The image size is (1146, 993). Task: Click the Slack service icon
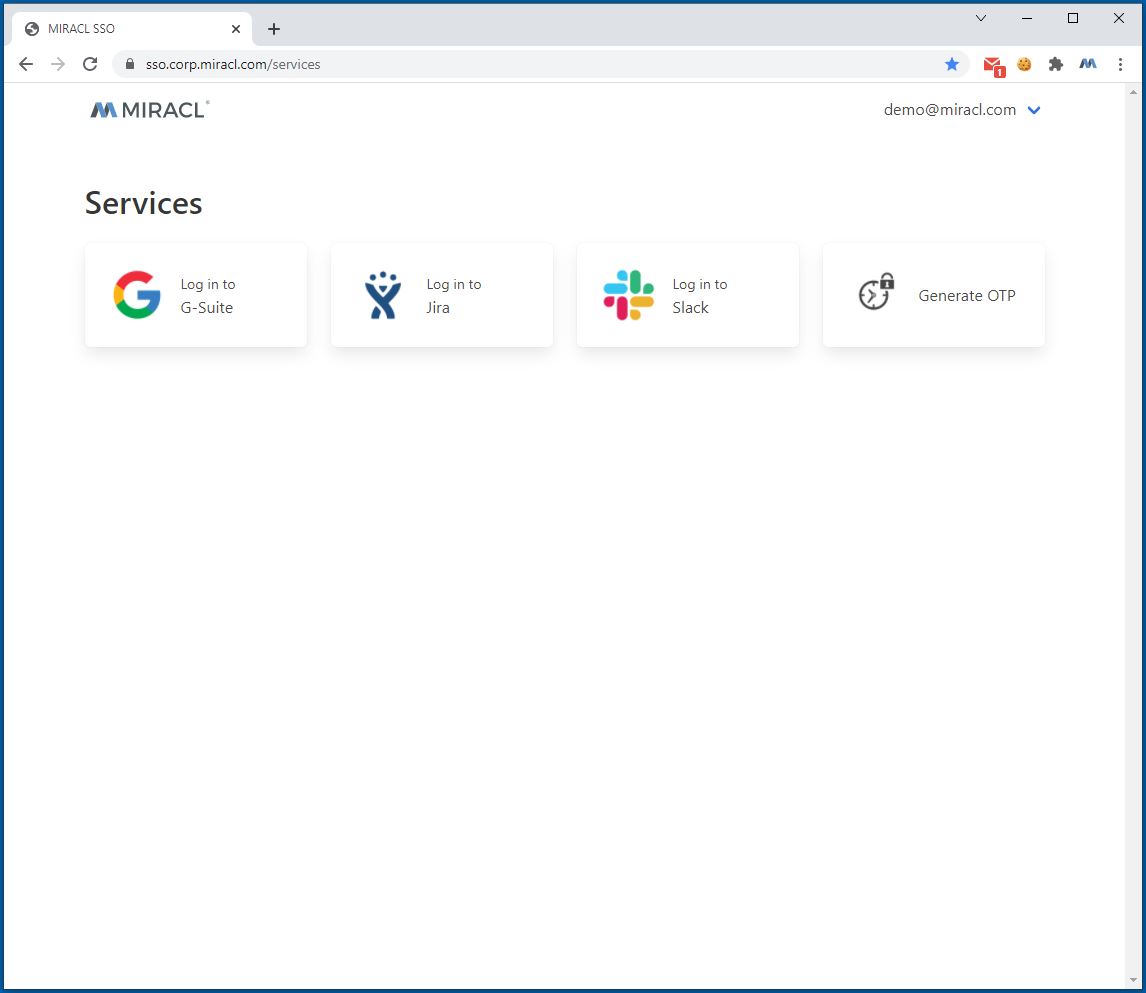pos(627,294)
